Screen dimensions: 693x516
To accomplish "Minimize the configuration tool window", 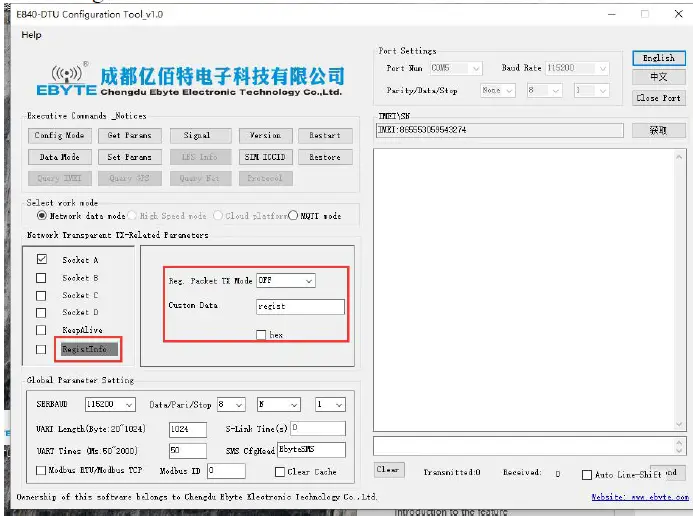I will tap(612, 14).
